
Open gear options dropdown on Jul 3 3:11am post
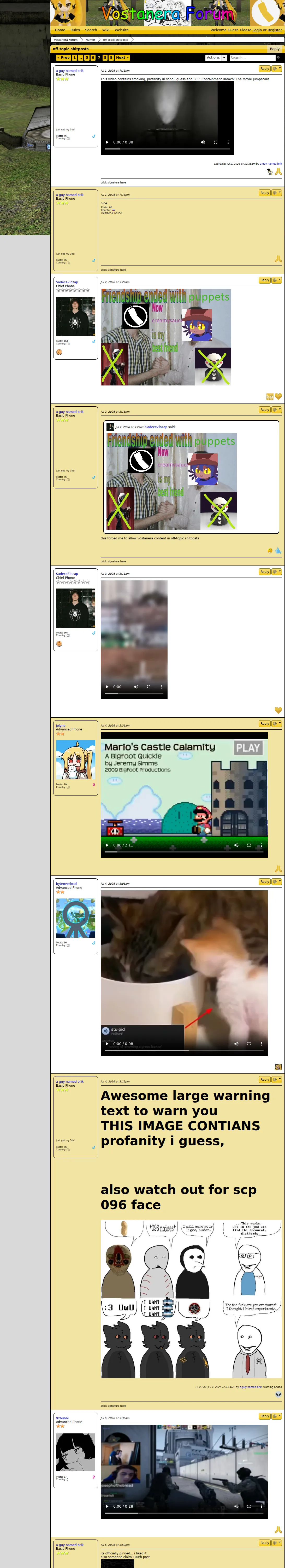[x=276, y=572]
